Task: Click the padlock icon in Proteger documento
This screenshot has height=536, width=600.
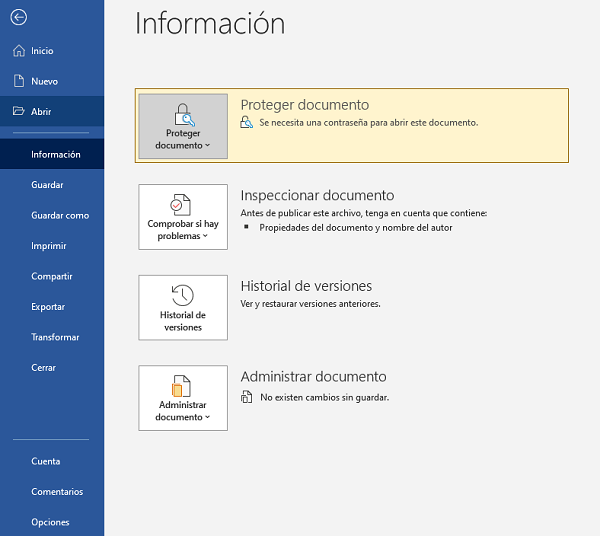Action: tap(183, 114)
